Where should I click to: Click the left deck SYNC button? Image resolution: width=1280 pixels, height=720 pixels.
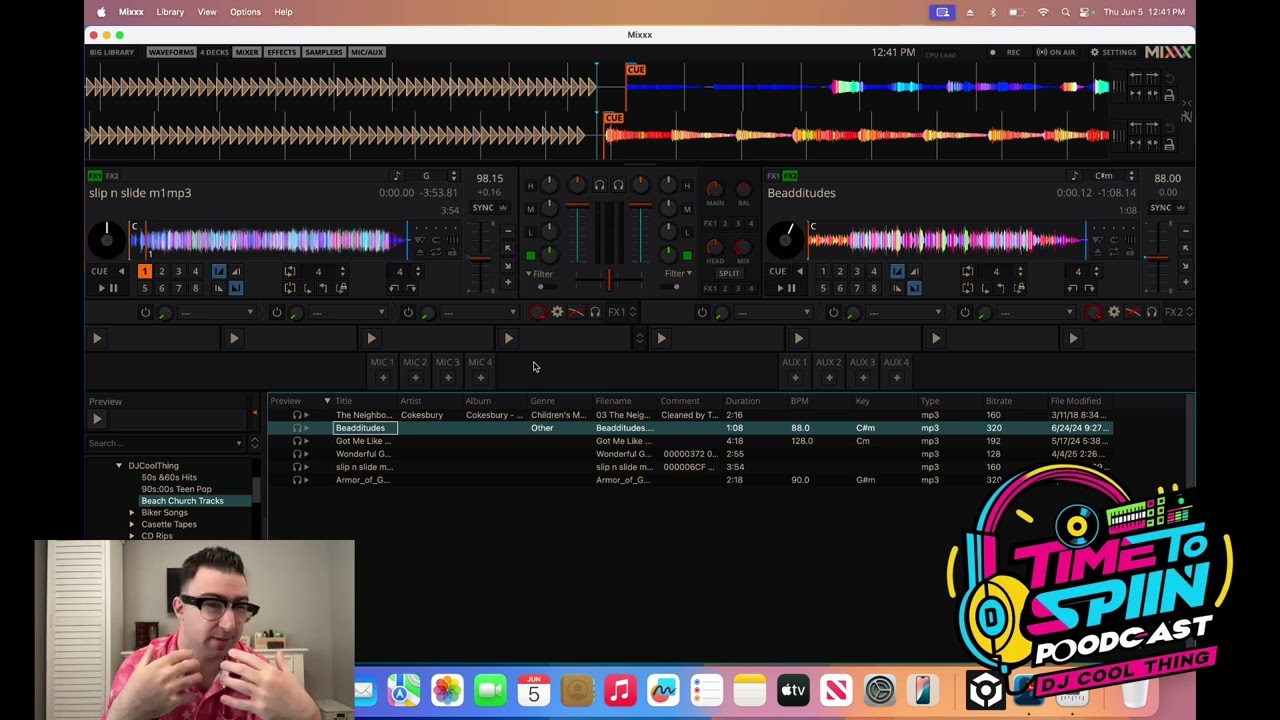coord(483,208)
